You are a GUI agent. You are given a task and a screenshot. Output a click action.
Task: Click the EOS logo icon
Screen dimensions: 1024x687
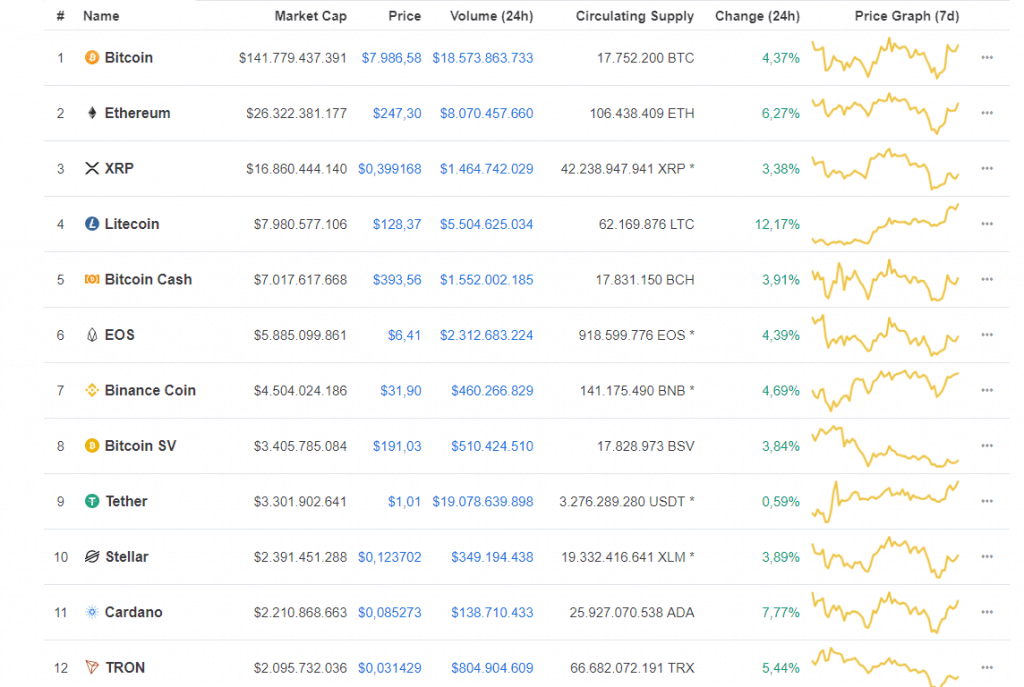(x=92, y=335)
